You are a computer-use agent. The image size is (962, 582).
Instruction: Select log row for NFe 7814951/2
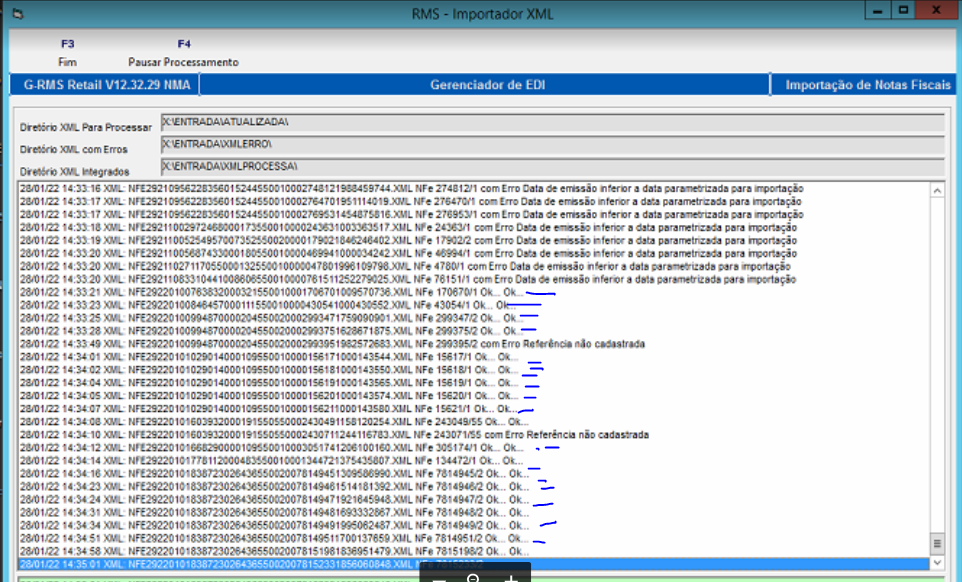474,538
